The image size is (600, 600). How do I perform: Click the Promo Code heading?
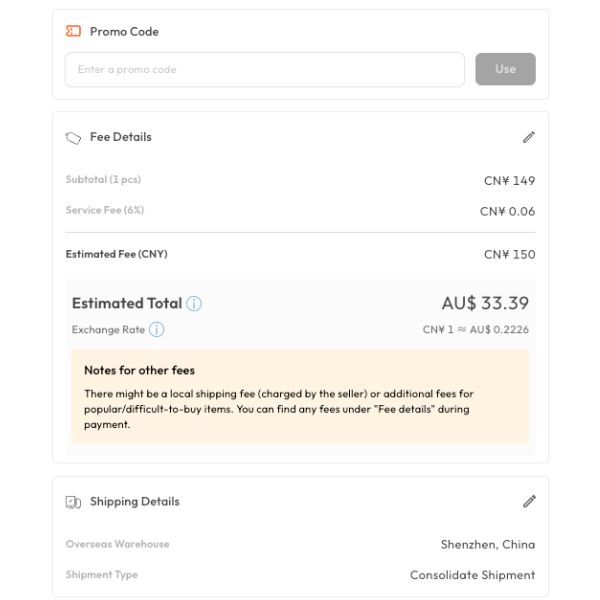124,31
